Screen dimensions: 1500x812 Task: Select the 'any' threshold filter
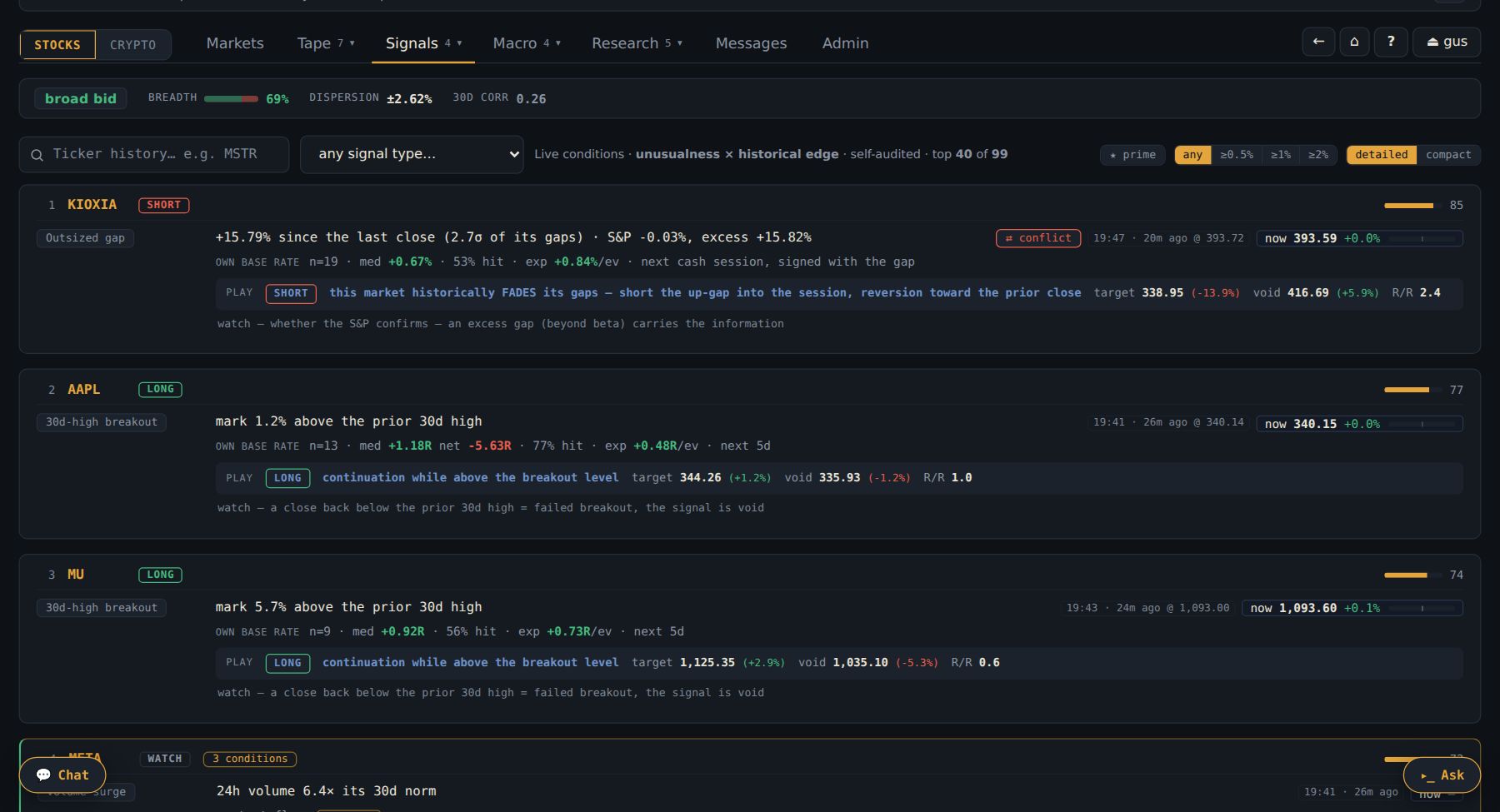(1192, 155)
